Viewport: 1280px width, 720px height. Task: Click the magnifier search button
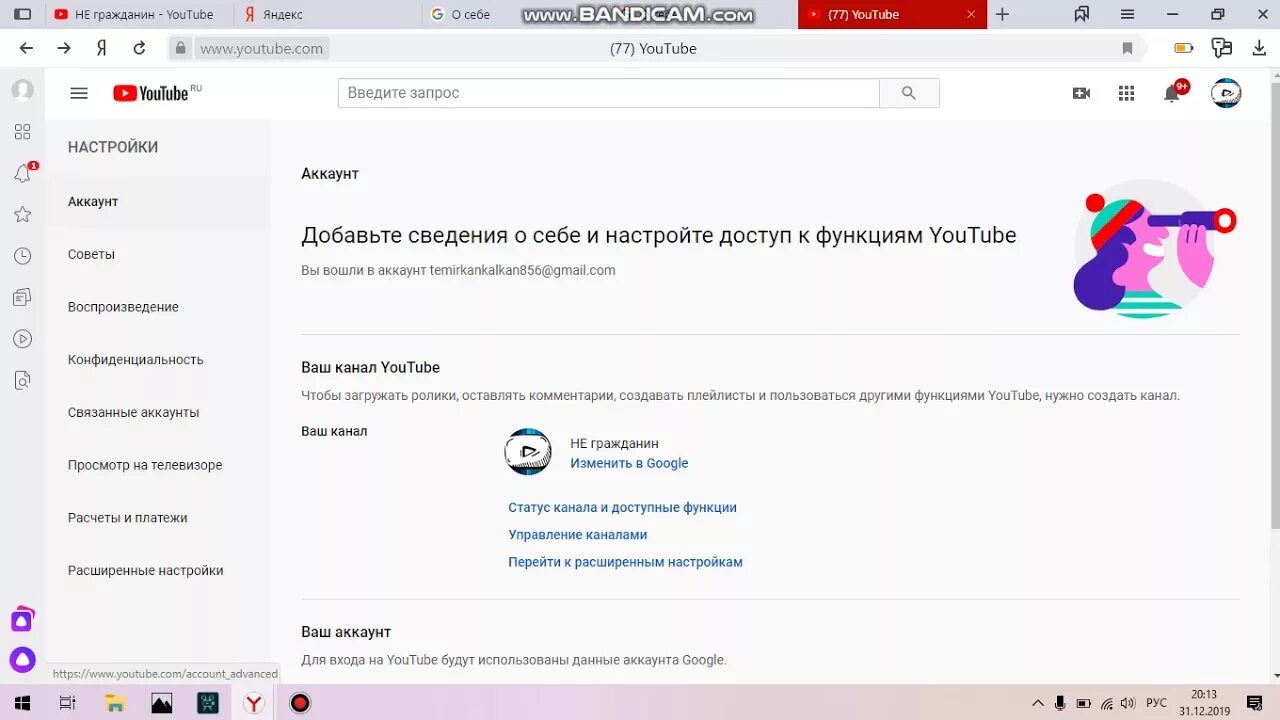pos(909,93)
